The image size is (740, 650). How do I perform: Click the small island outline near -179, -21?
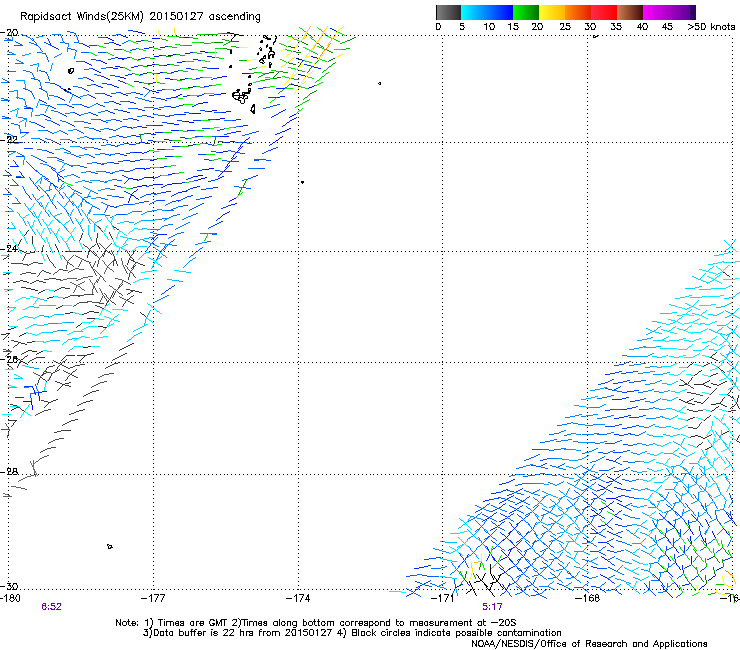click(x=71, y=71)
